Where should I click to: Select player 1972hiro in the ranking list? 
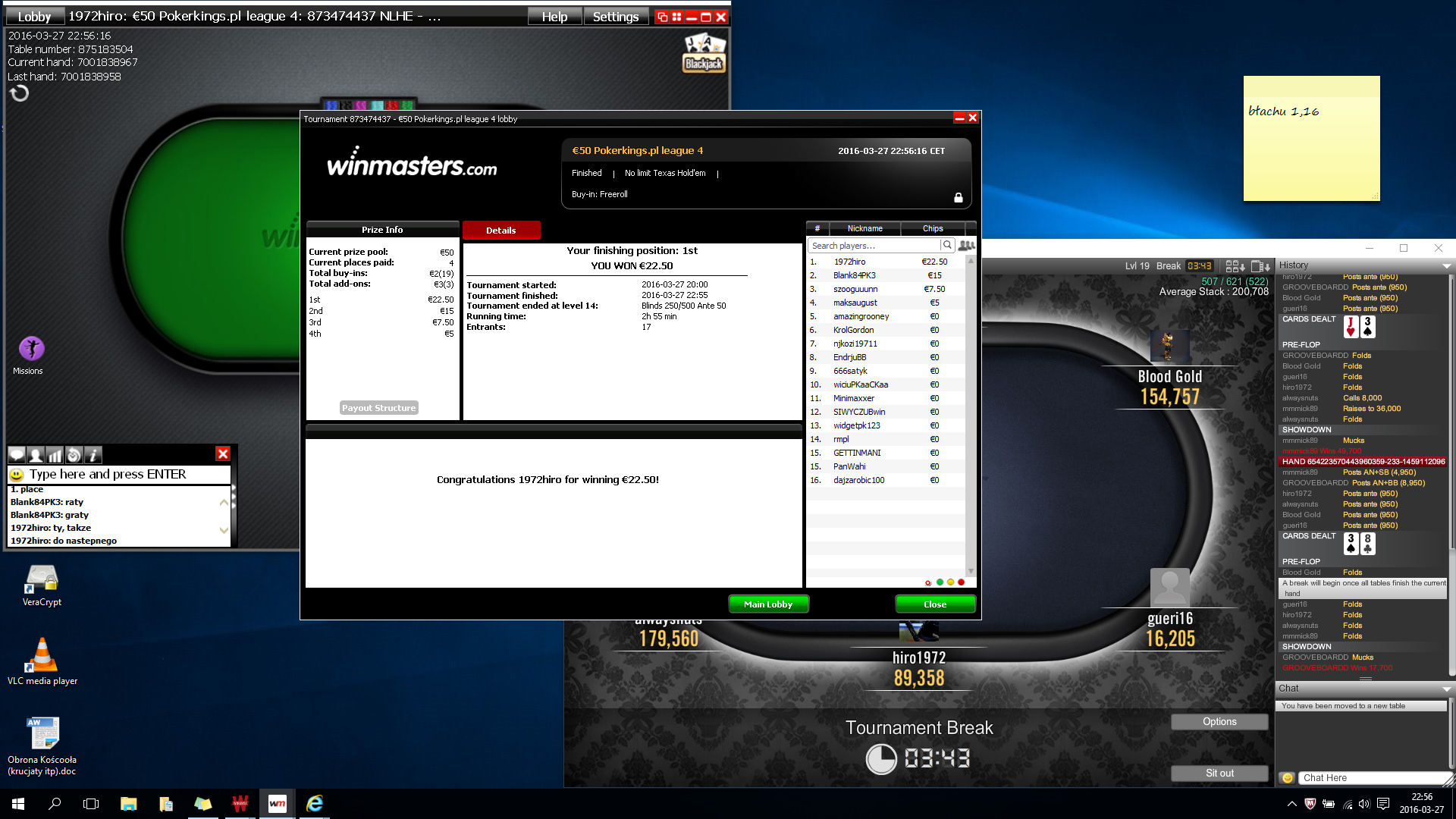point(886,262)
